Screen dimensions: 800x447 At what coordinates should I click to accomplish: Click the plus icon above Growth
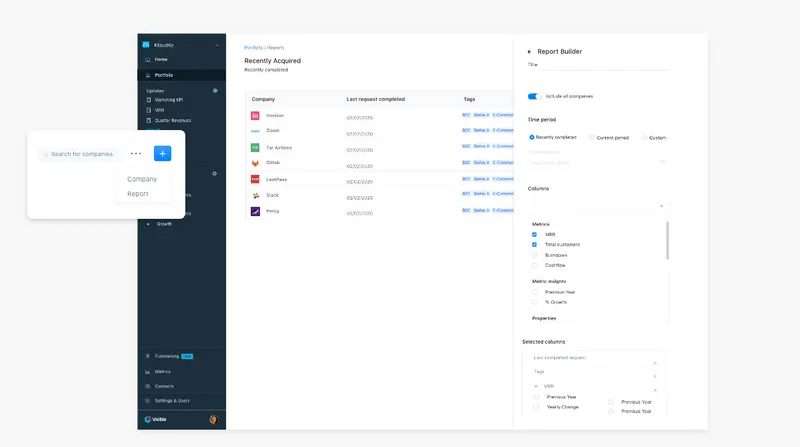[214, 173]
